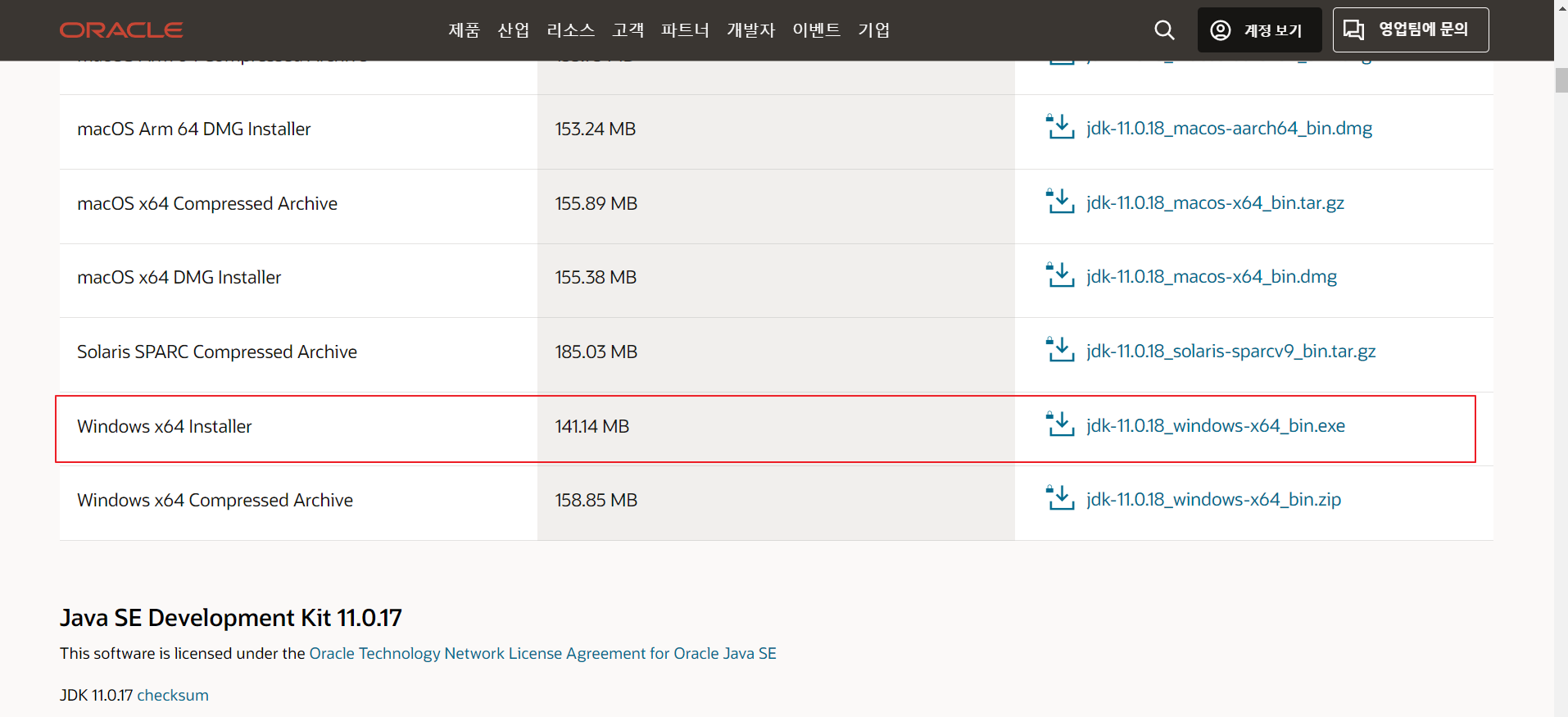
Task: Select 'Solaris SPARC Compressed Archive' text
Action: (217, 352)
